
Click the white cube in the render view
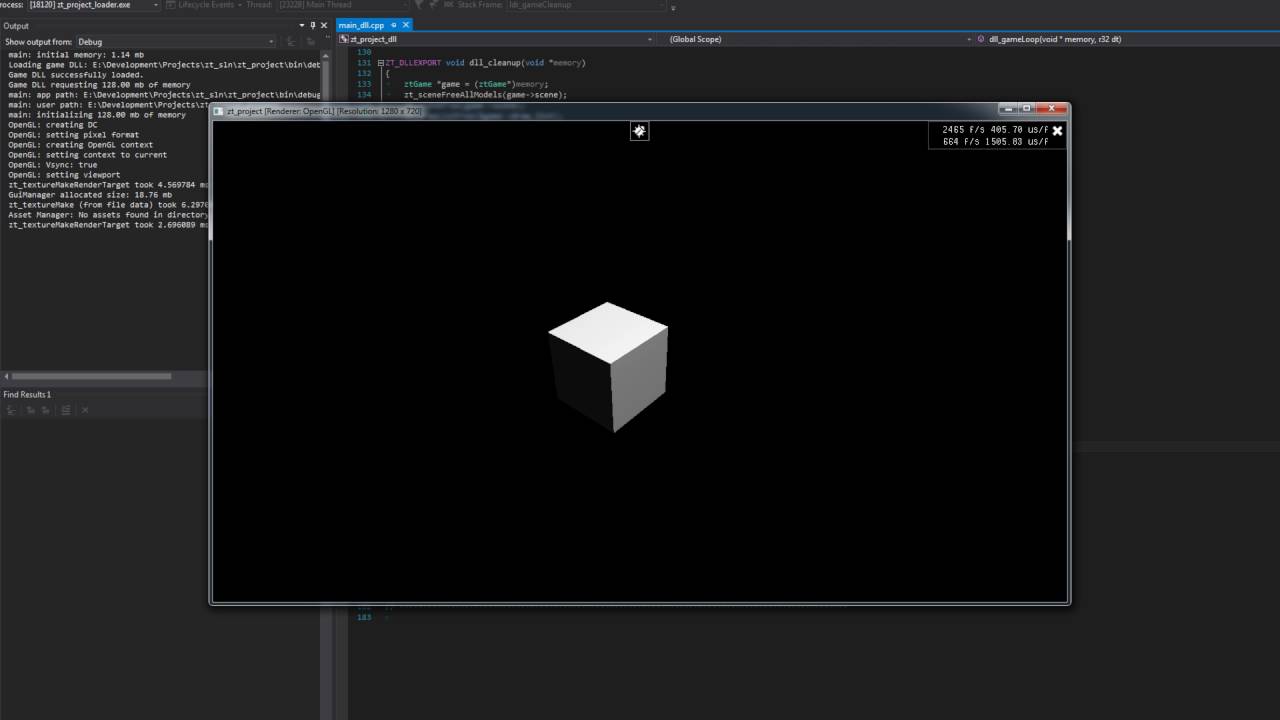click(608, 366)
